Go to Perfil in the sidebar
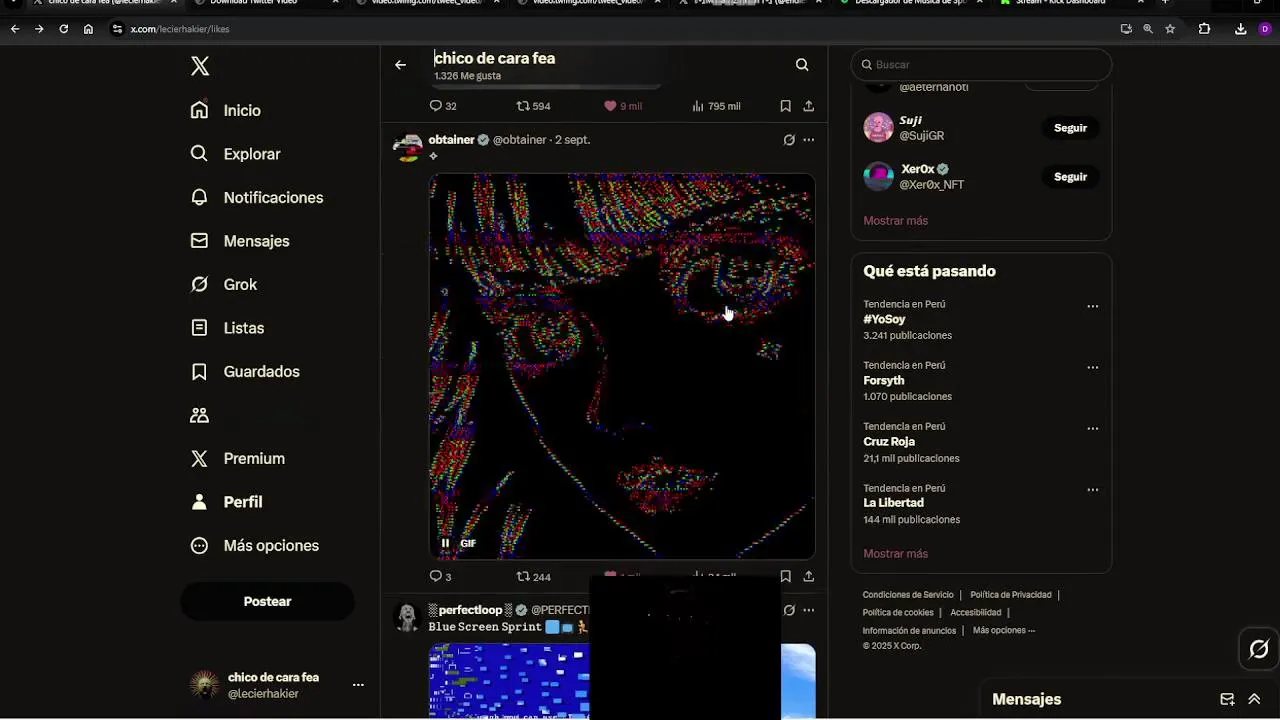Screen dimensions: 1280x720 pos(226,502)
